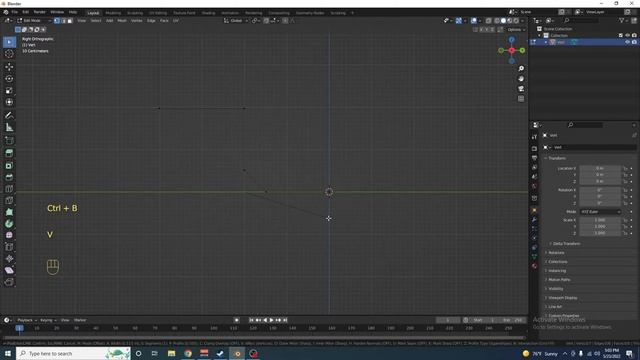This screenshot has width=640, height=360.
Task: Hide Collection using its eye icon
Action: [627, 36]
